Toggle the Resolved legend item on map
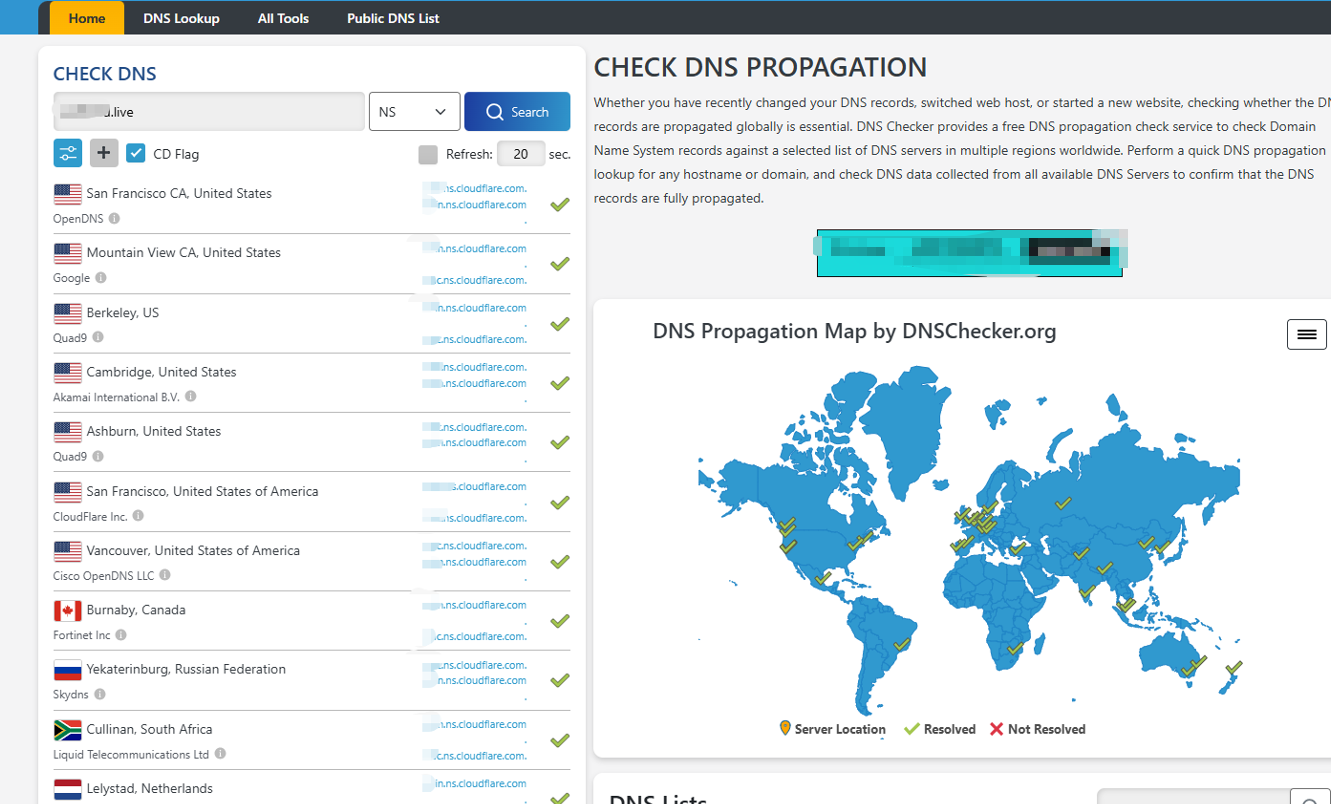The image size is (1331, 804). (x=940, y=729)
